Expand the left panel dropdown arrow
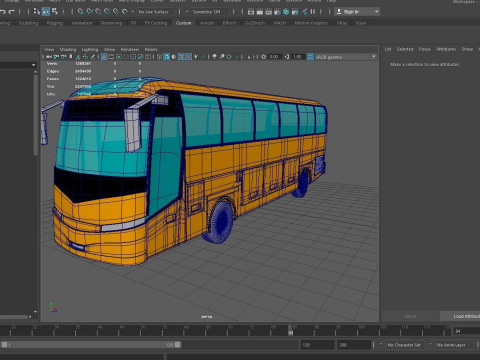 pos(34,65)
